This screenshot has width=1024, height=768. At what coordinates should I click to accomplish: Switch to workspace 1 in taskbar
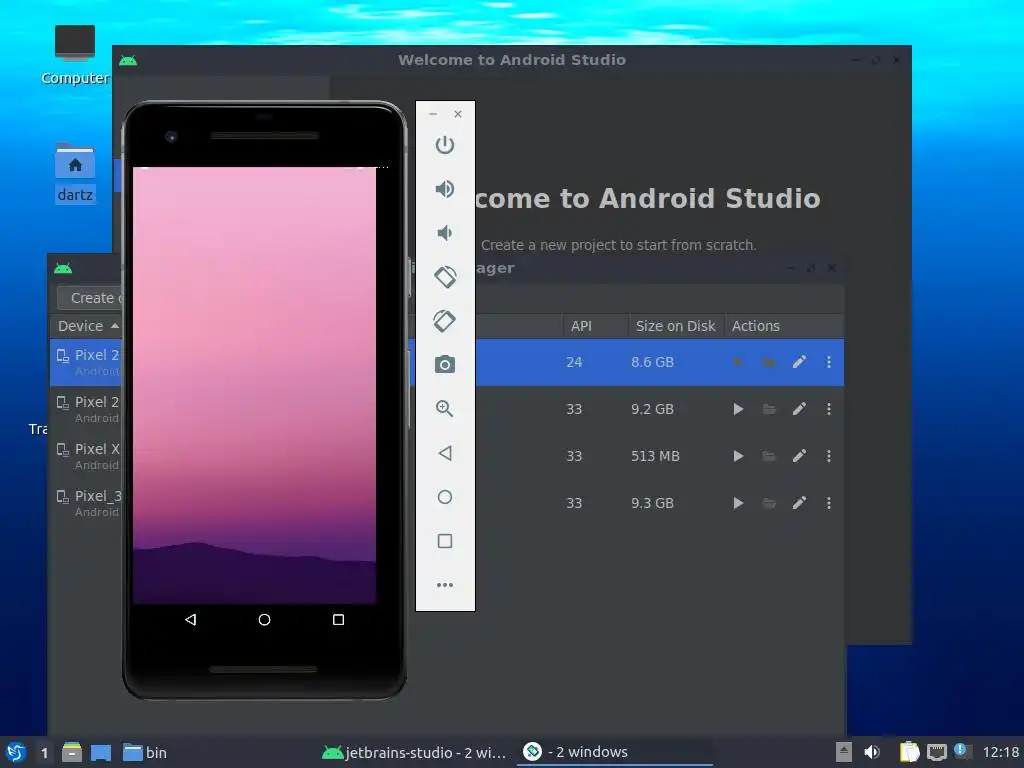tap(44, 753)
